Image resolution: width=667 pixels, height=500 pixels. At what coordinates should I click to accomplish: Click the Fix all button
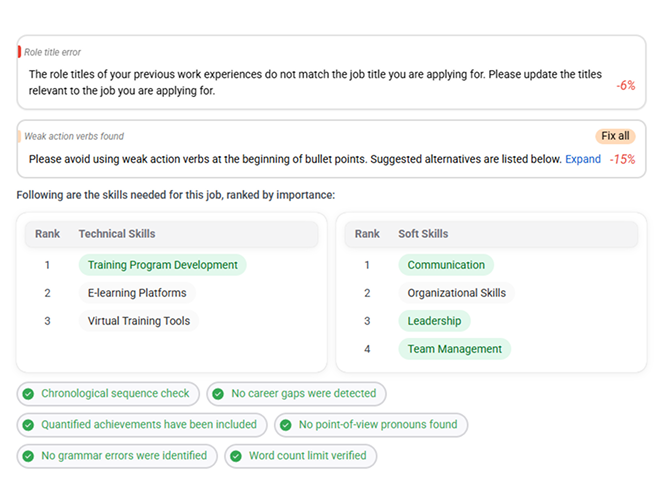(x=615, y=136)
